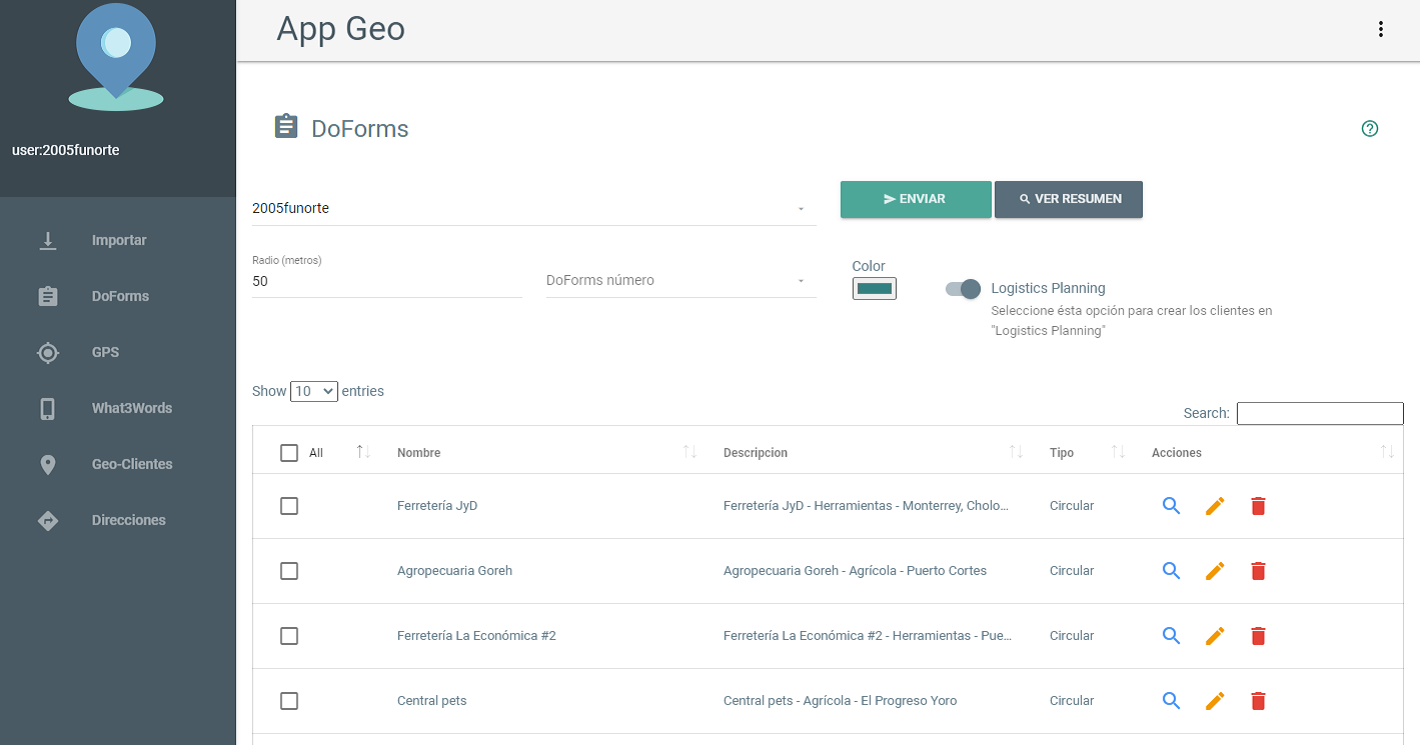This screenshot has height=745, width=1420.
Task: Click the VER RESUMEN button
Action: coord(1069,199)
